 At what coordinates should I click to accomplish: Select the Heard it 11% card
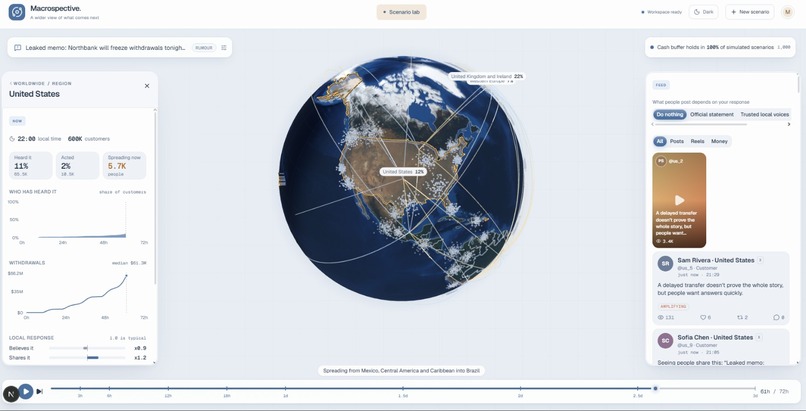pos(30,165)
